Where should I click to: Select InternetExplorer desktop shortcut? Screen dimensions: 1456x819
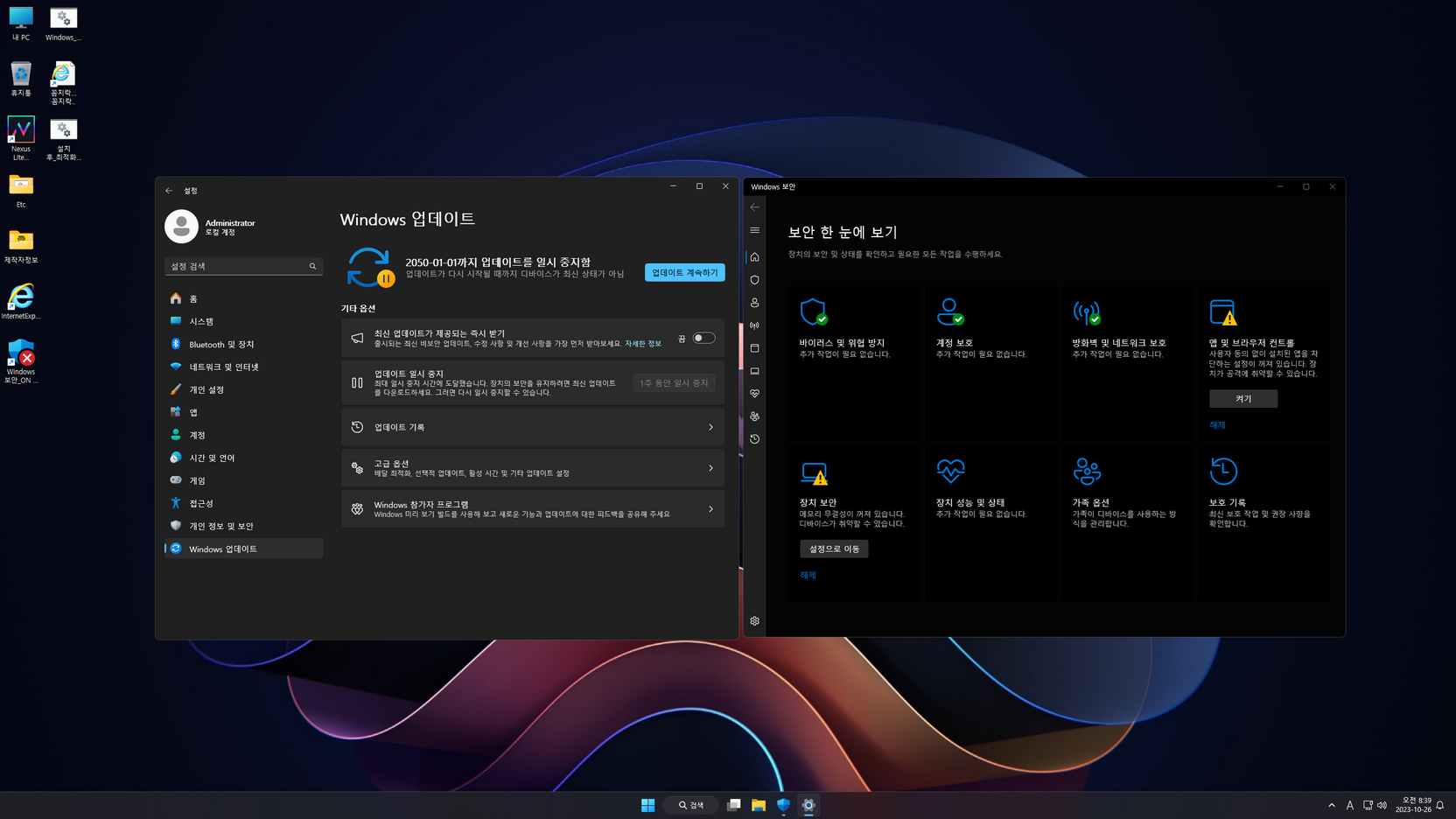click(x=21, y=301)
